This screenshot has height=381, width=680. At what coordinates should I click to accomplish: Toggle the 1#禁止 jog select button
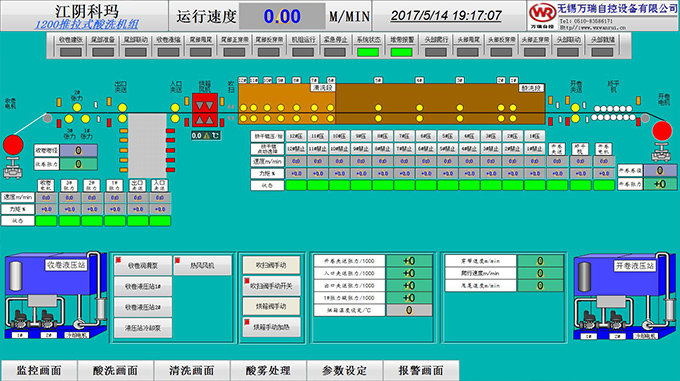[534, 149]
